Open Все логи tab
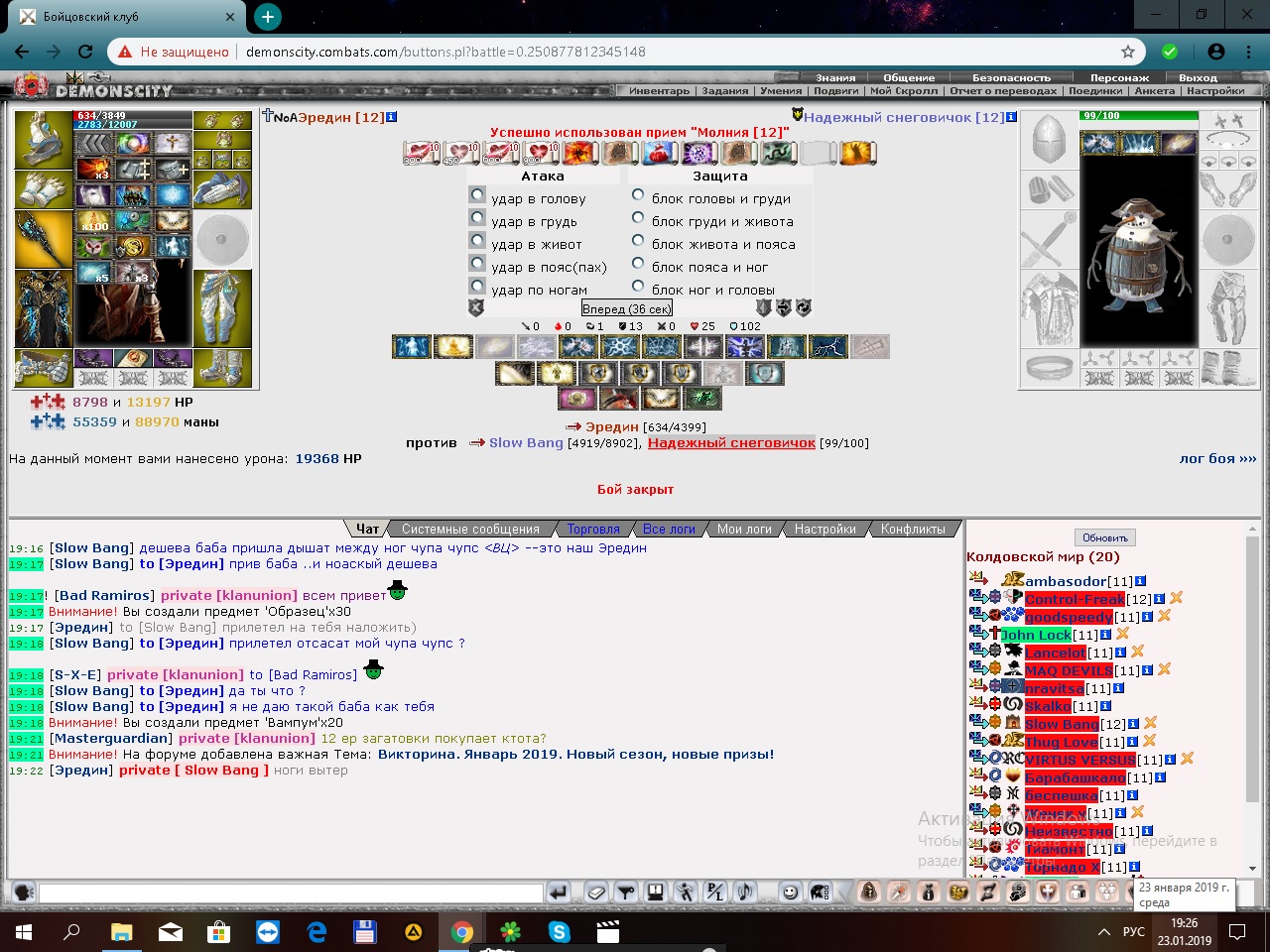 point(669,529)
